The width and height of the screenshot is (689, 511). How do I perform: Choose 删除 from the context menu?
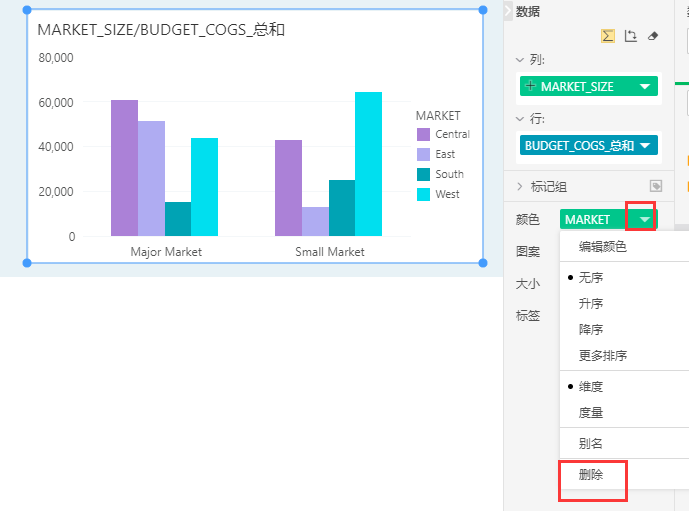[591, 475]
